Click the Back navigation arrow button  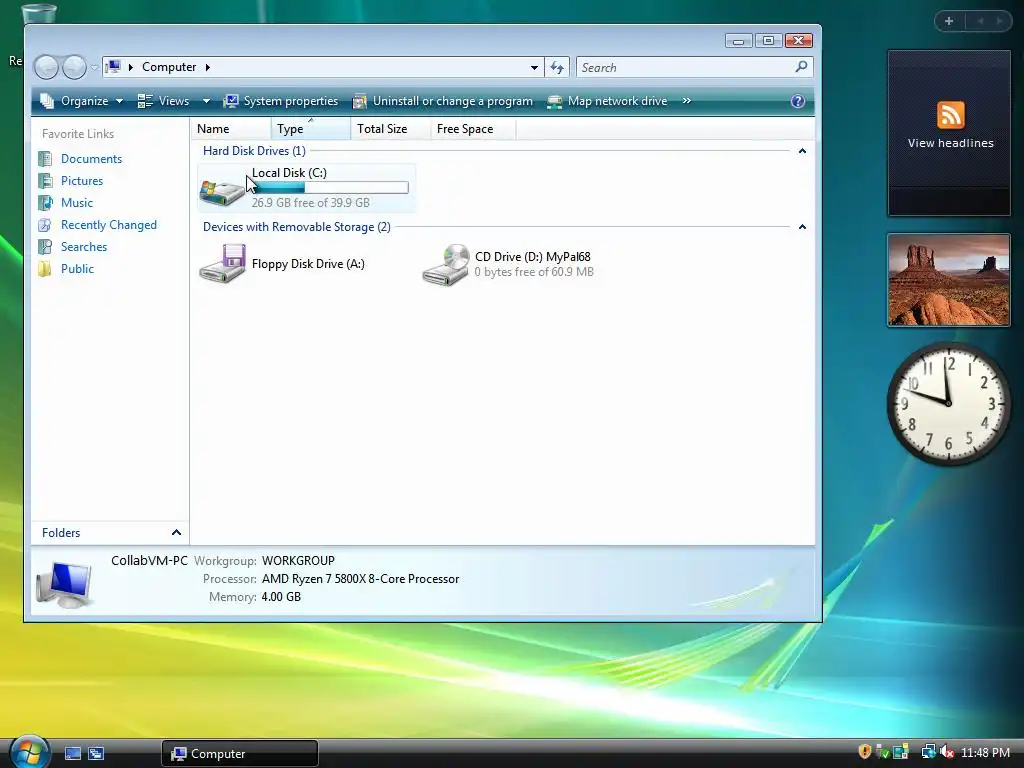tap(46, 67)
